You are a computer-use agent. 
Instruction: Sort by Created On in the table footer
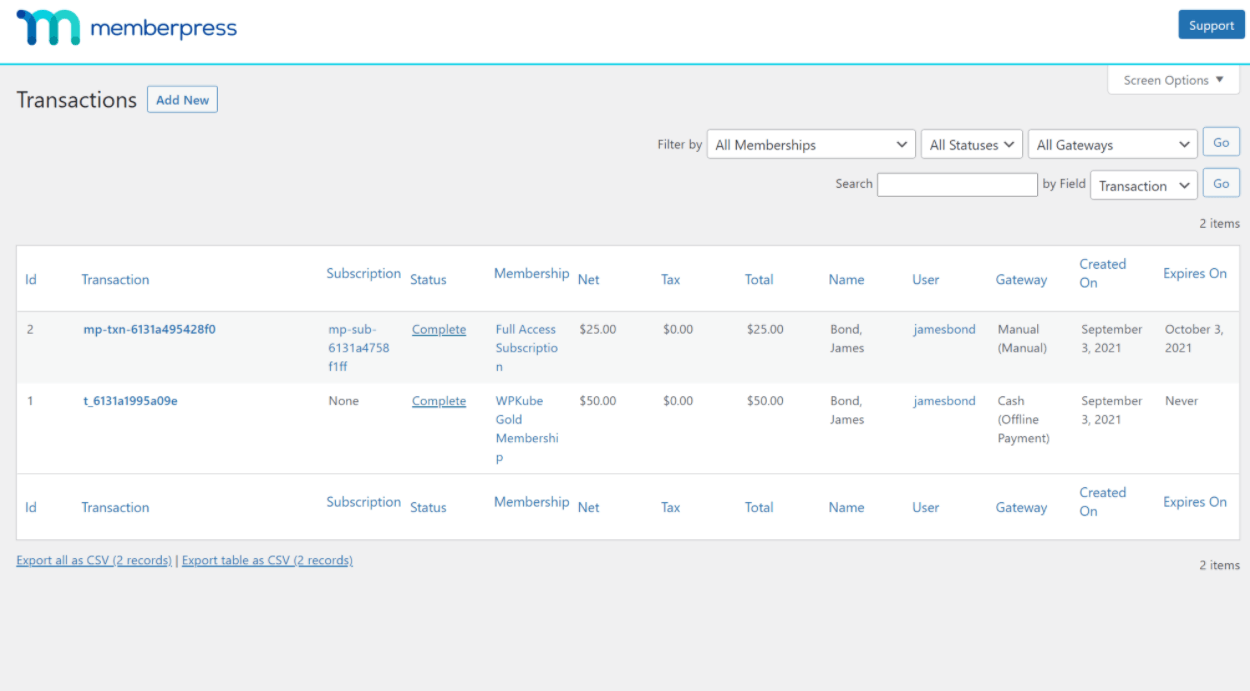(1102, 502)
